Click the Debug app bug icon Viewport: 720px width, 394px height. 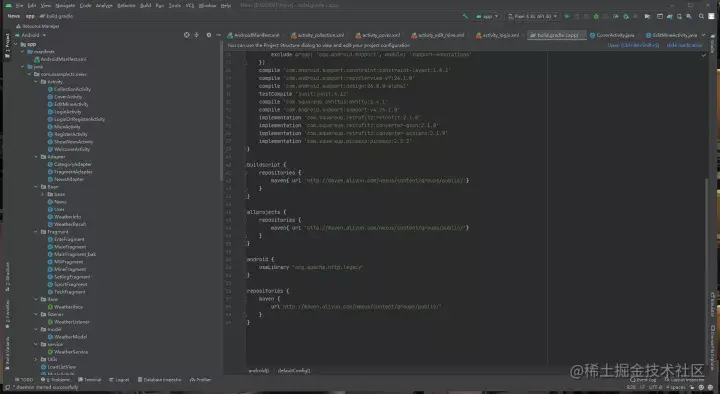click(596, 16)
